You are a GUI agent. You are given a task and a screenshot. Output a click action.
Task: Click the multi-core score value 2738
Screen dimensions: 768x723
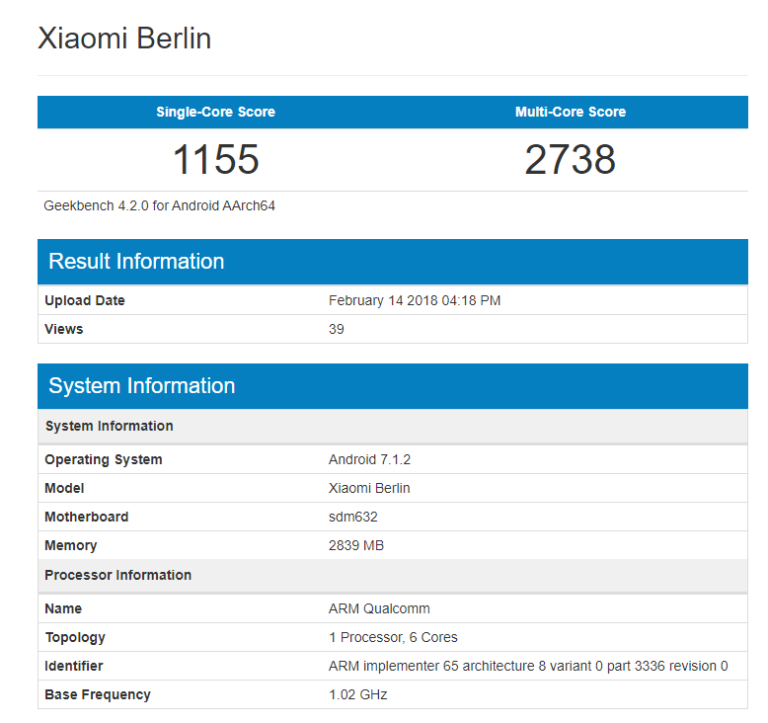point(570,159)
